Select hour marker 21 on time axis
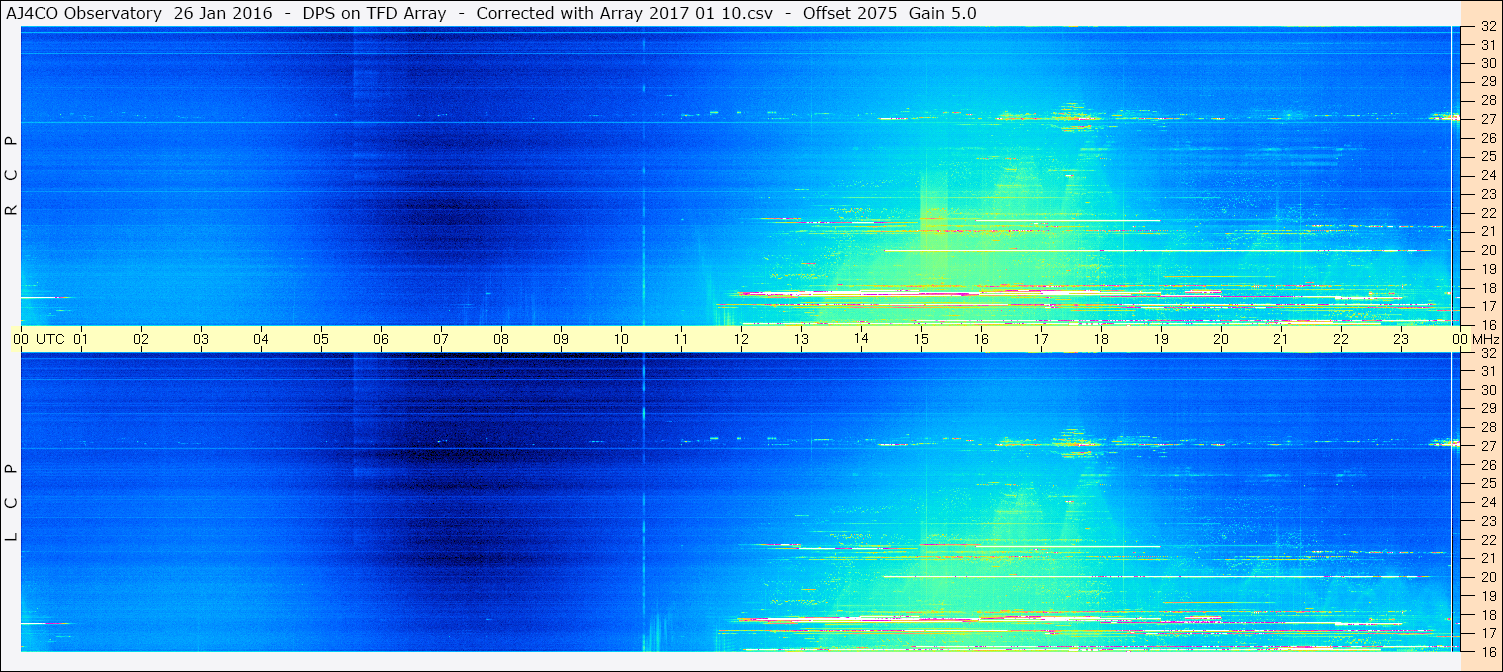This screenshot has width=1503, height=672. (1281, 339)
